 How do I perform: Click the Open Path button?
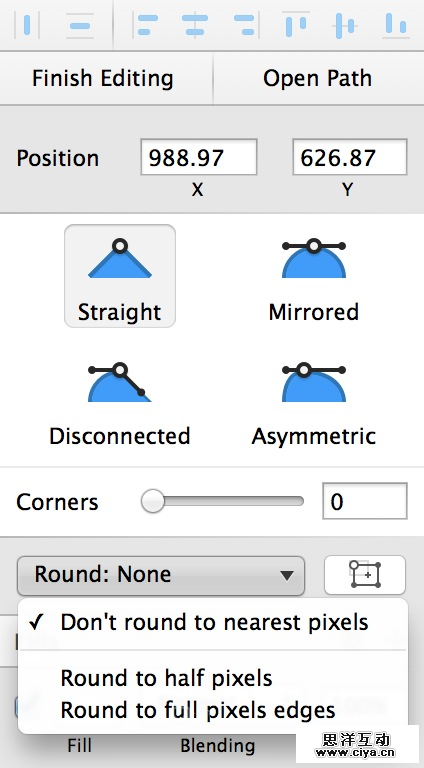(318, 78)
